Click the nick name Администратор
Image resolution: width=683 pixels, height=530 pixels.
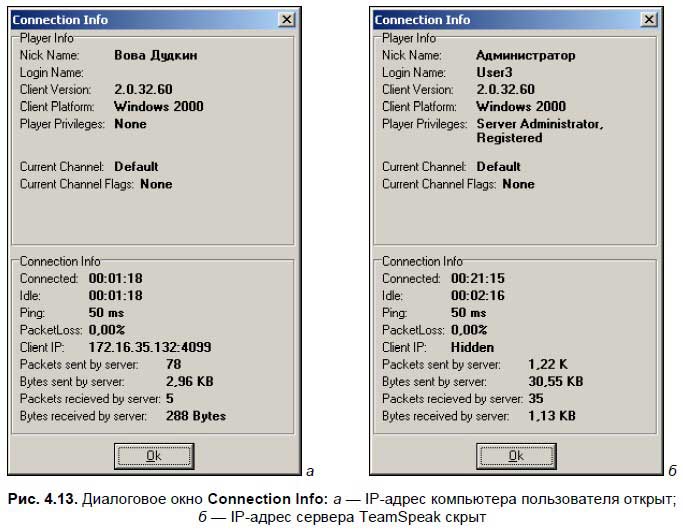tap(525, 56)
